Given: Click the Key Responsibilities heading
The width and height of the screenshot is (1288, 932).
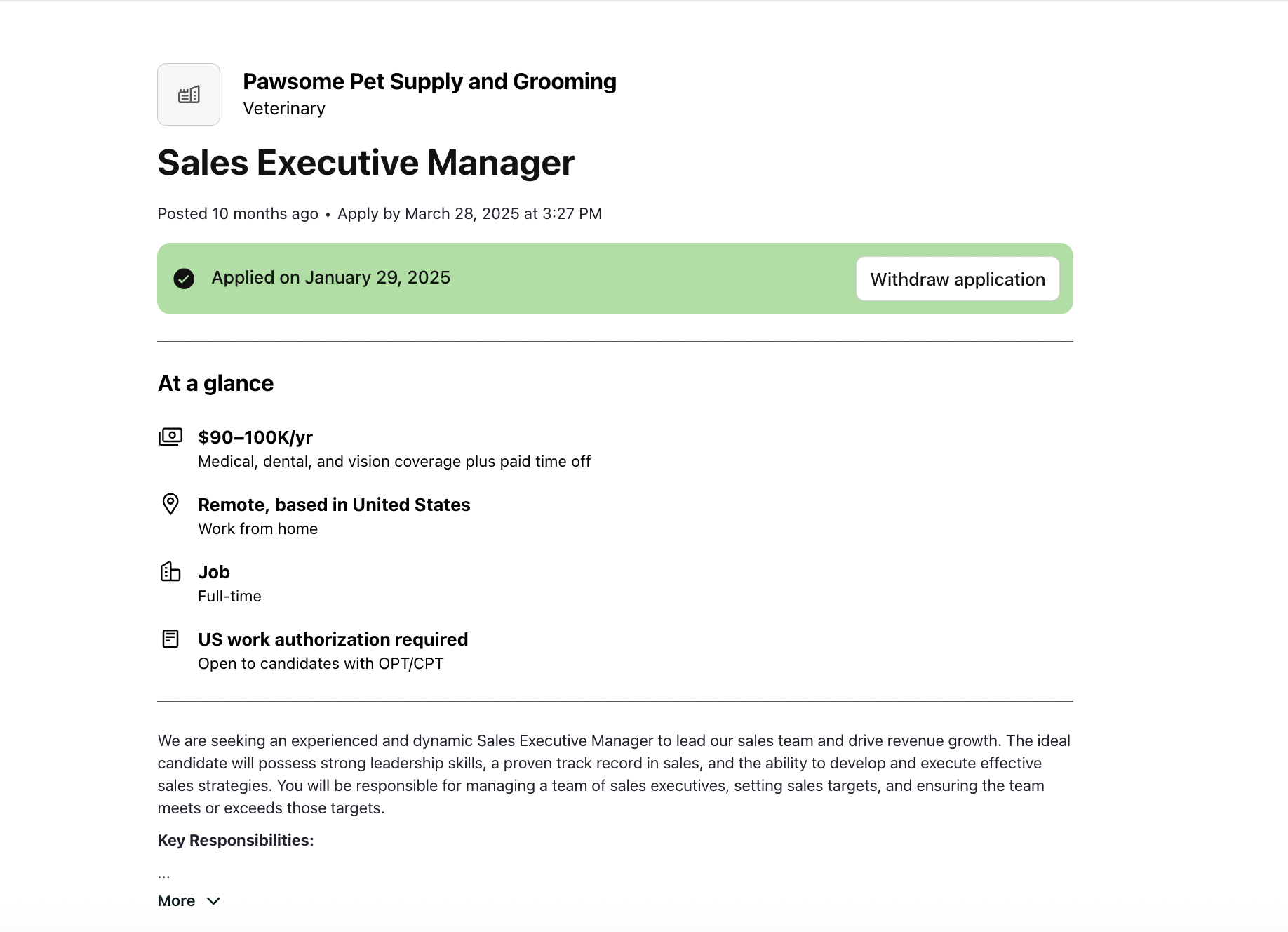Looking at the screenshot, I should coord(235,839).
